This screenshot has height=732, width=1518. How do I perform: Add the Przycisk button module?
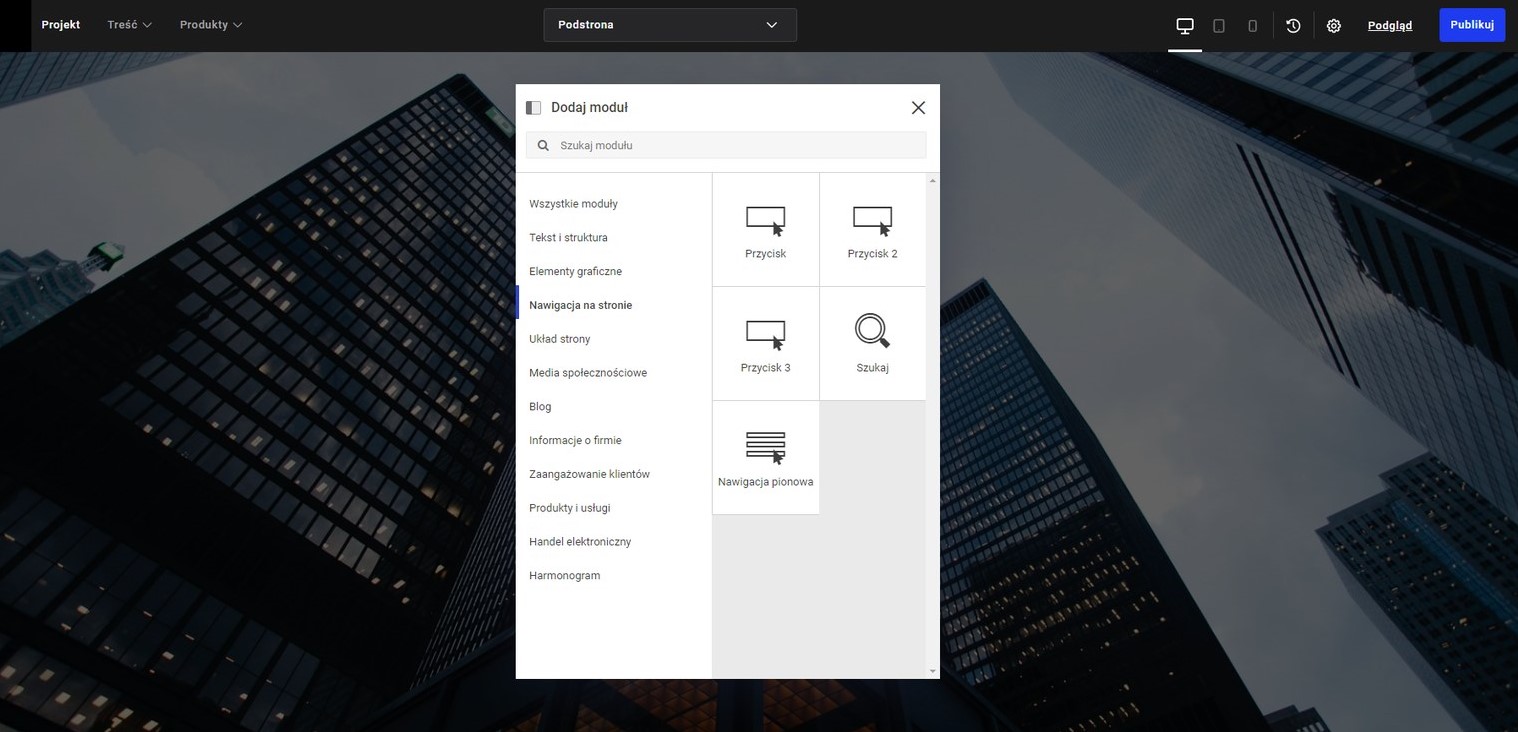765,230
